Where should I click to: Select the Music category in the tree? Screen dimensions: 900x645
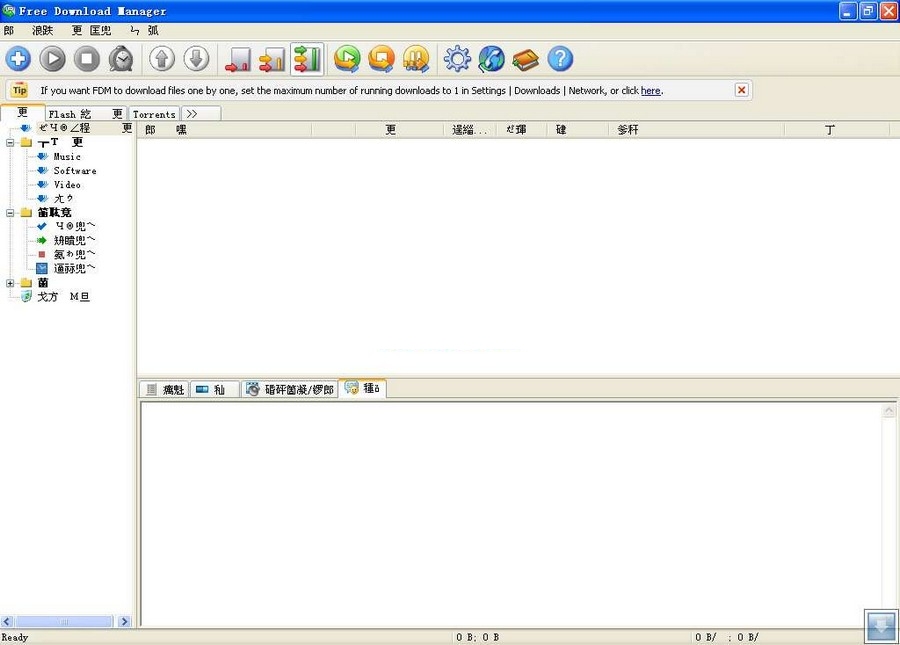click(67, 157)
